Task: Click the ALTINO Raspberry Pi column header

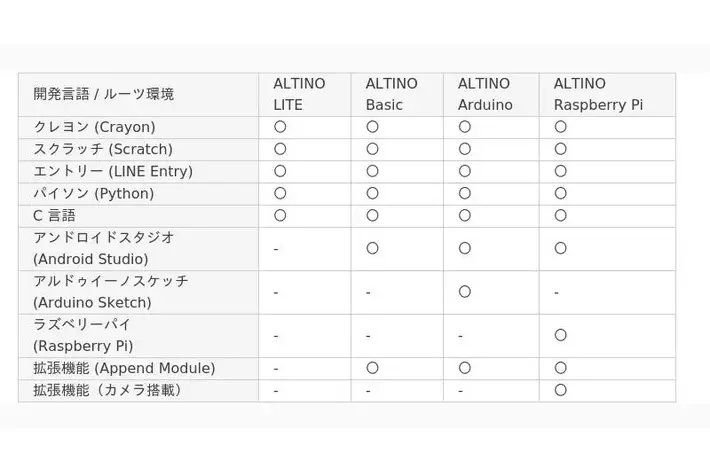Action: tap(598, 94)
